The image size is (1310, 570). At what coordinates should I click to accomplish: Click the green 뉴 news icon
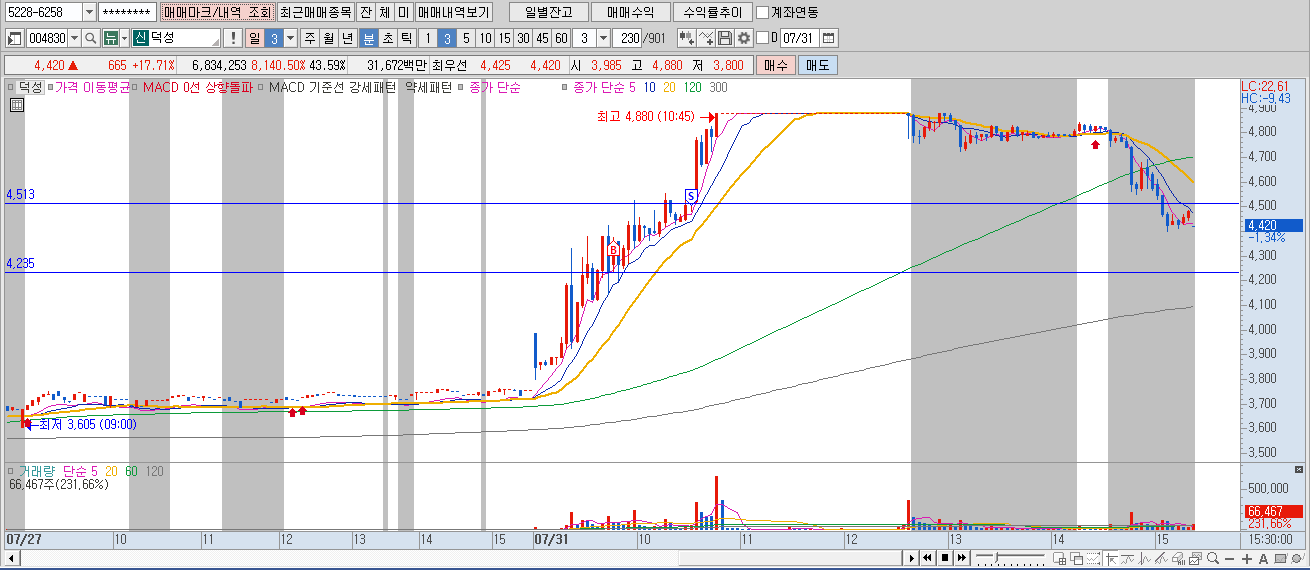(x=110, y=38)
